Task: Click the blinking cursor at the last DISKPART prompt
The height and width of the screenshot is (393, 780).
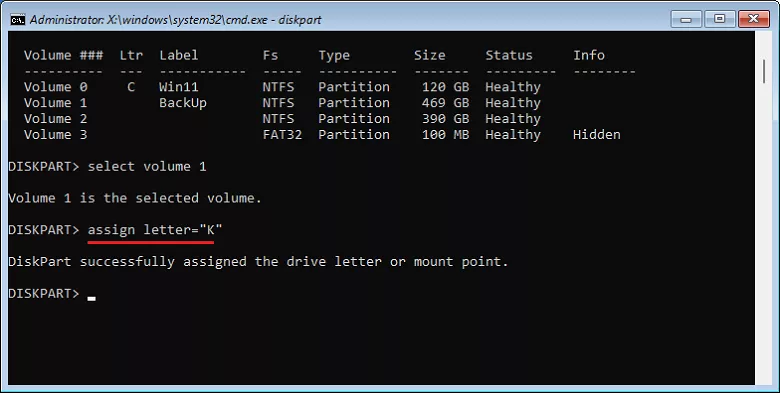Action: coord(92,298)
